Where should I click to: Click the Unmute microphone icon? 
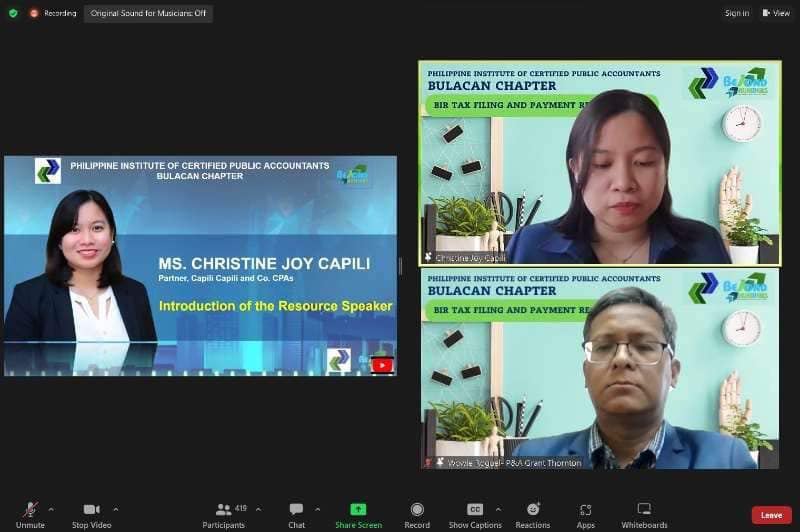pos(30,509)
